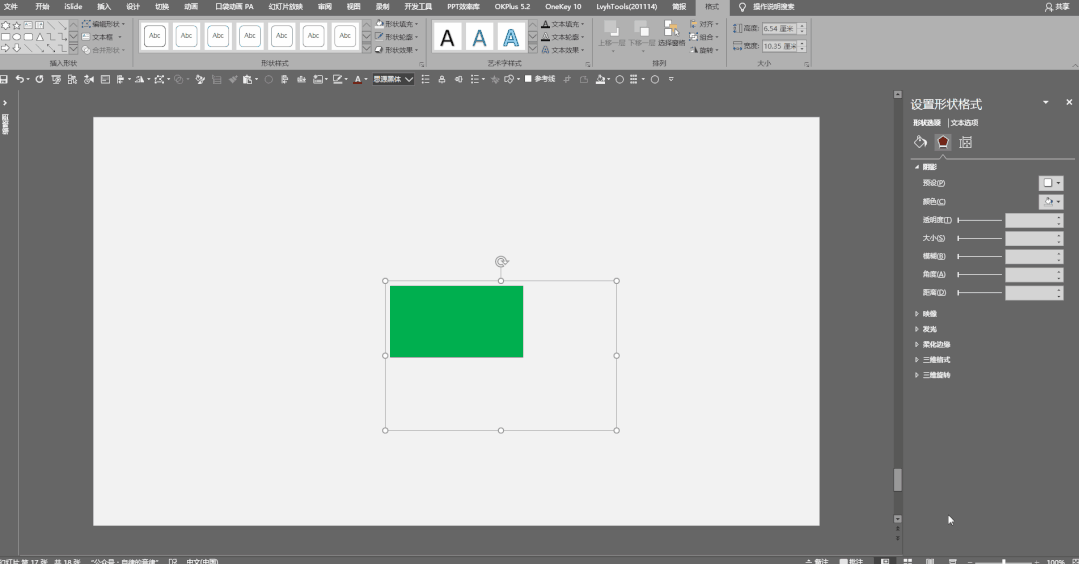Click the Save icon in quick access toolbar
1079x564 pixels.
click(4, 79)
